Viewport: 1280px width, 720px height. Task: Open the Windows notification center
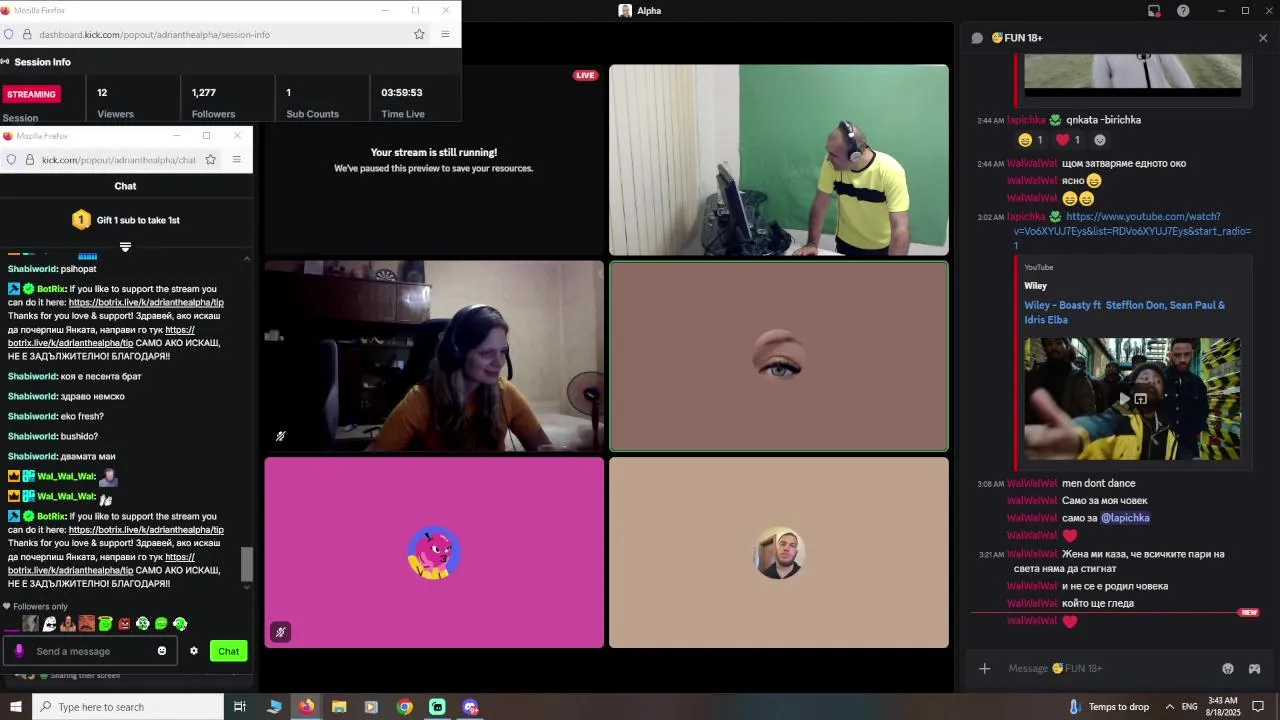(1259, 707)
